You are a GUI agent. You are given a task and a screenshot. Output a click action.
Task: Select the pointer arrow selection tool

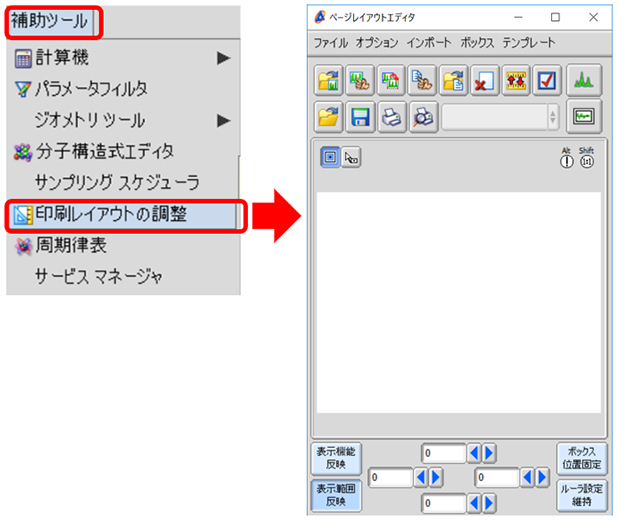click(x=351, y=158)
